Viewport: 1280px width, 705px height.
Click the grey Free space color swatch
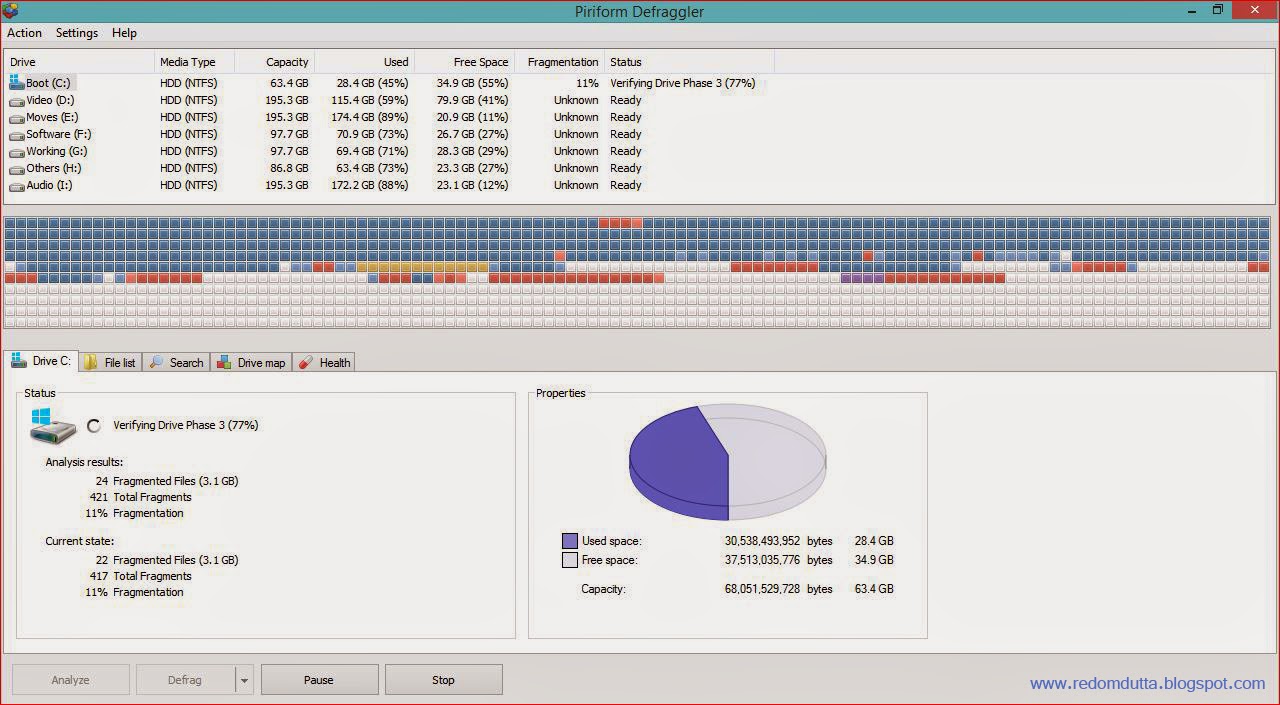click(570, 560)
